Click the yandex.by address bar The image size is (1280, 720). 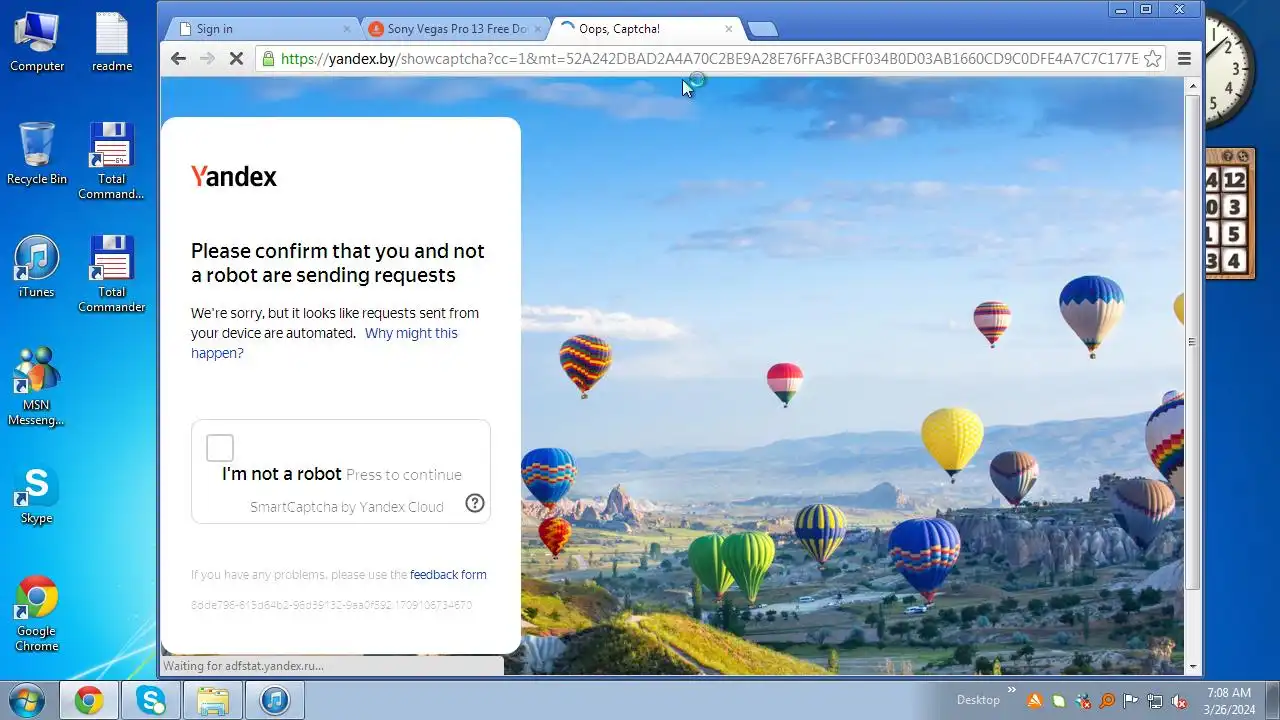point(709,58)
